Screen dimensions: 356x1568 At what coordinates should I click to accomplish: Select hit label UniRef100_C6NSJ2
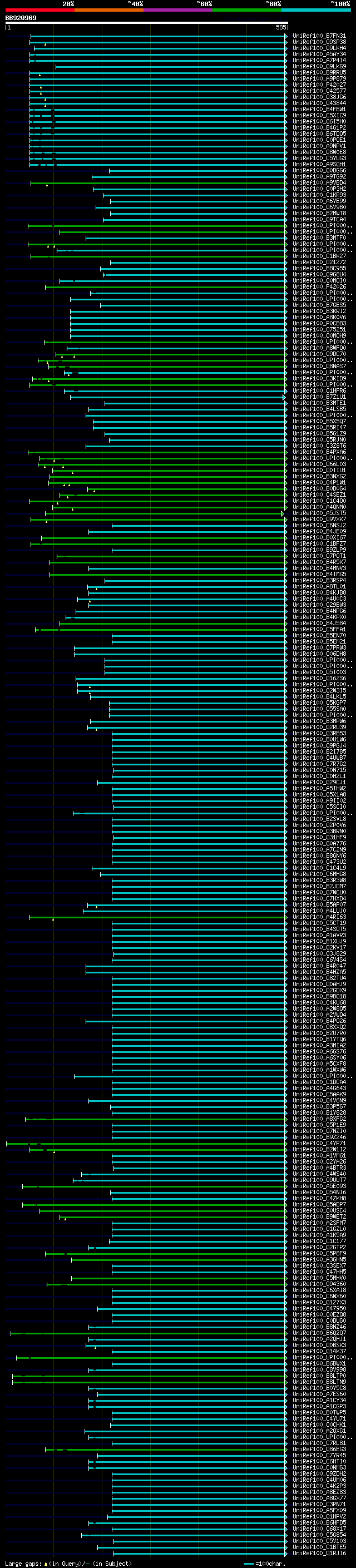(319, 525)
